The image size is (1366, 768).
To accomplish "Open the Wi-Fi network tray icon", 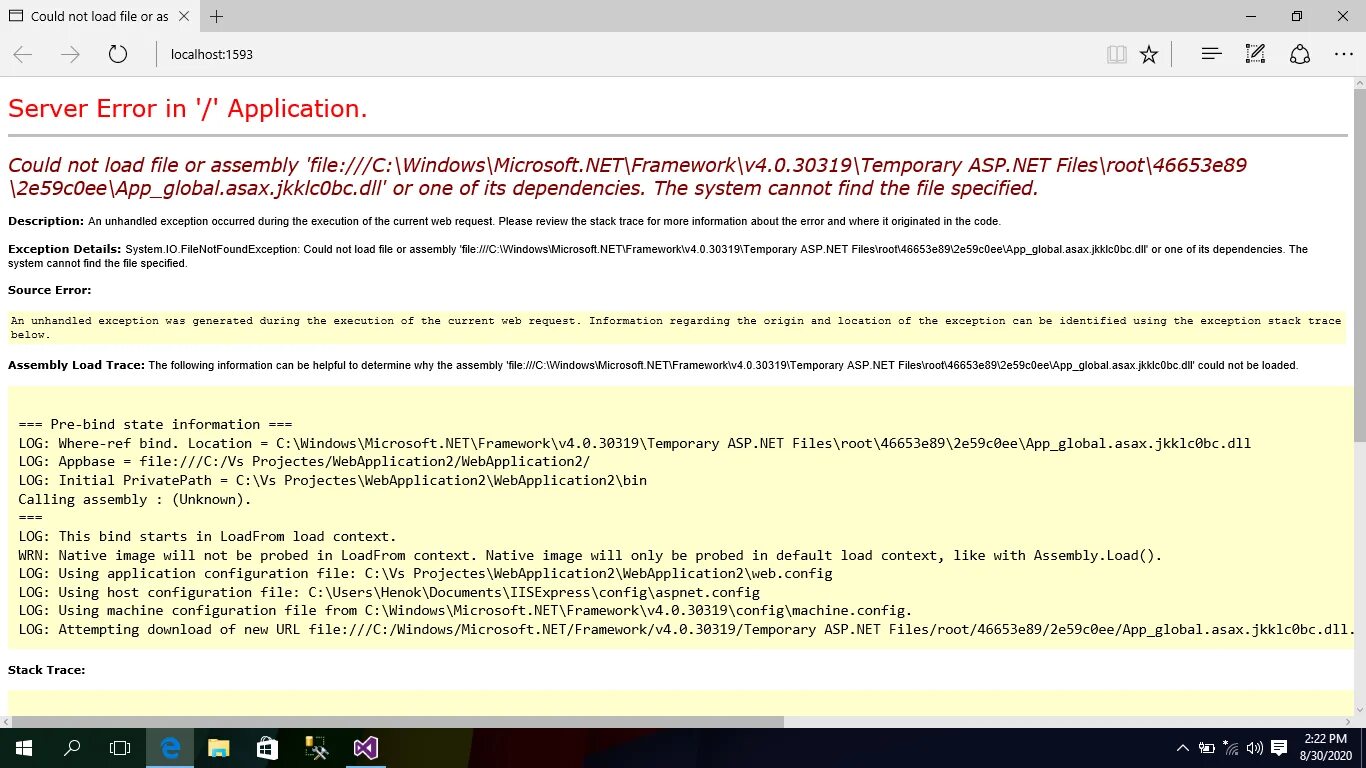I will (x=1231, y=748).
